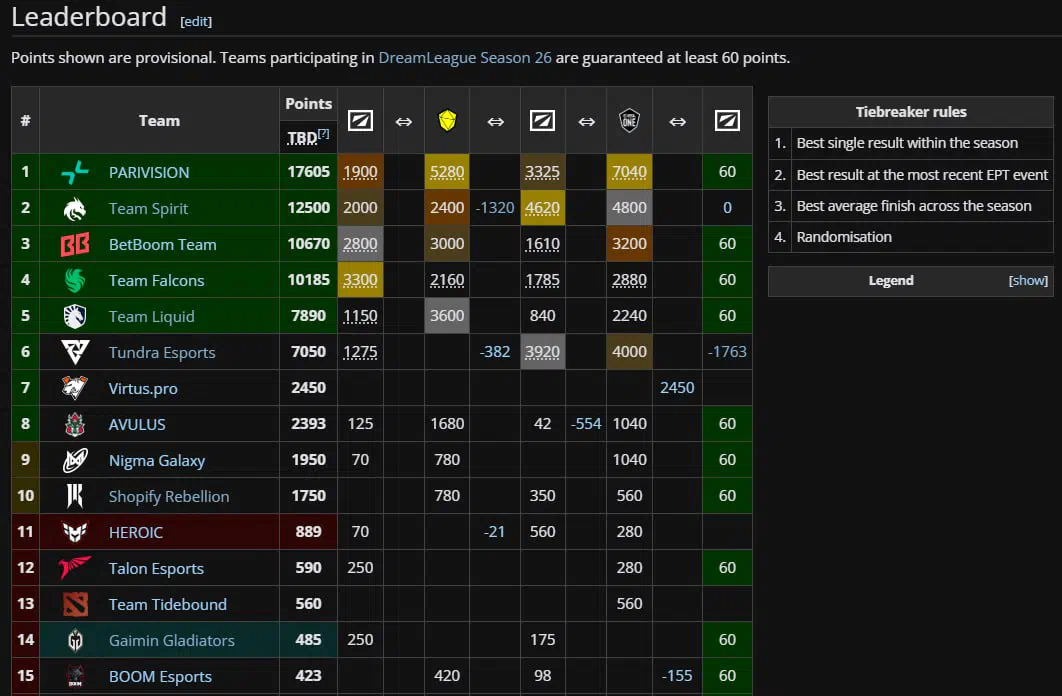Screen dimensions: 1062x696
Task: Open the Team Tidebound name link
Action: [x=168, y=604]
